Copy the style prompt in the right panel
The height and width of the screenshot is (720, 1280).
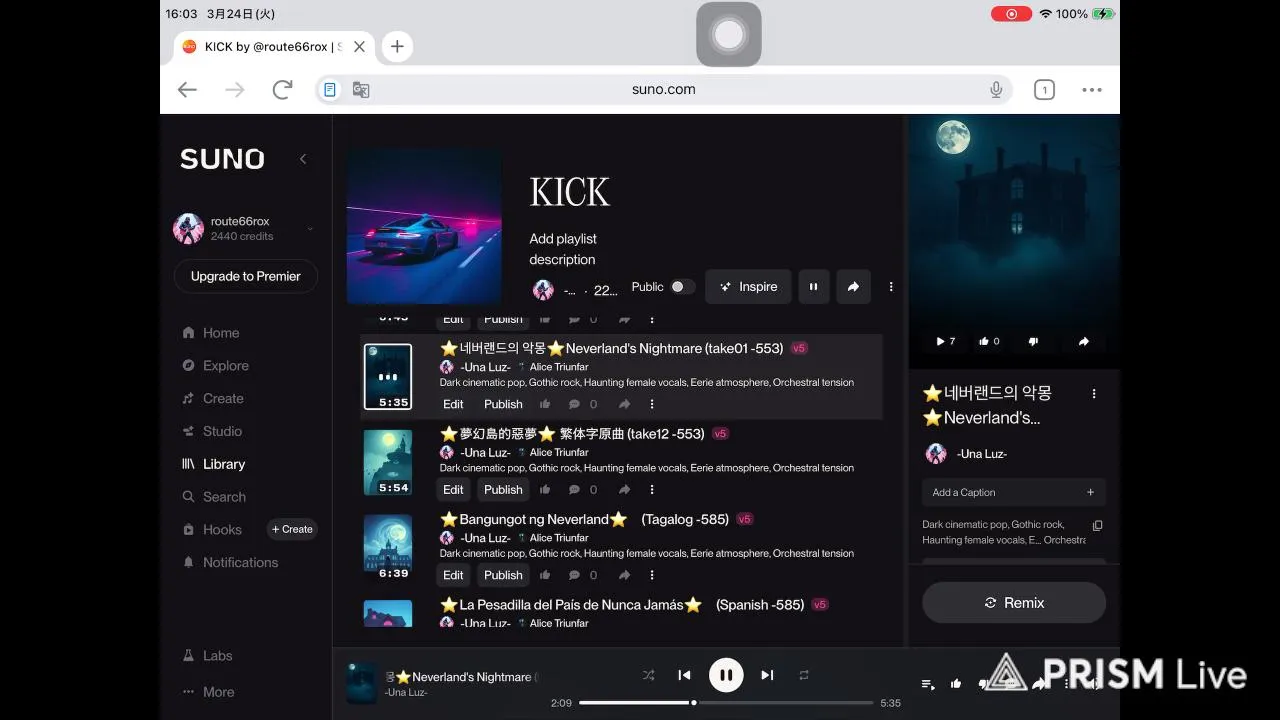pos(1097,526)
